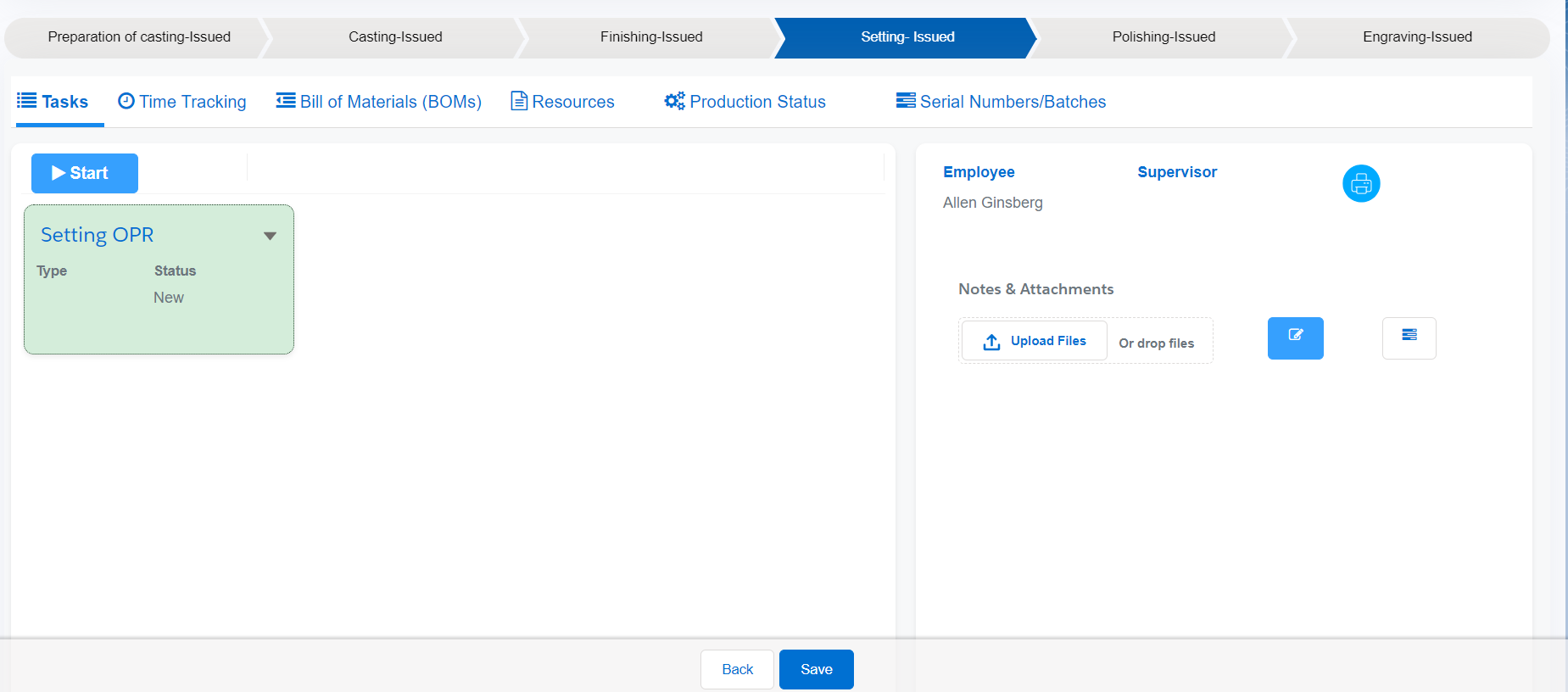Viewport: 1568px width, 692px height.
Task: Click the edit note pencil icon button
Action: 1295,338
